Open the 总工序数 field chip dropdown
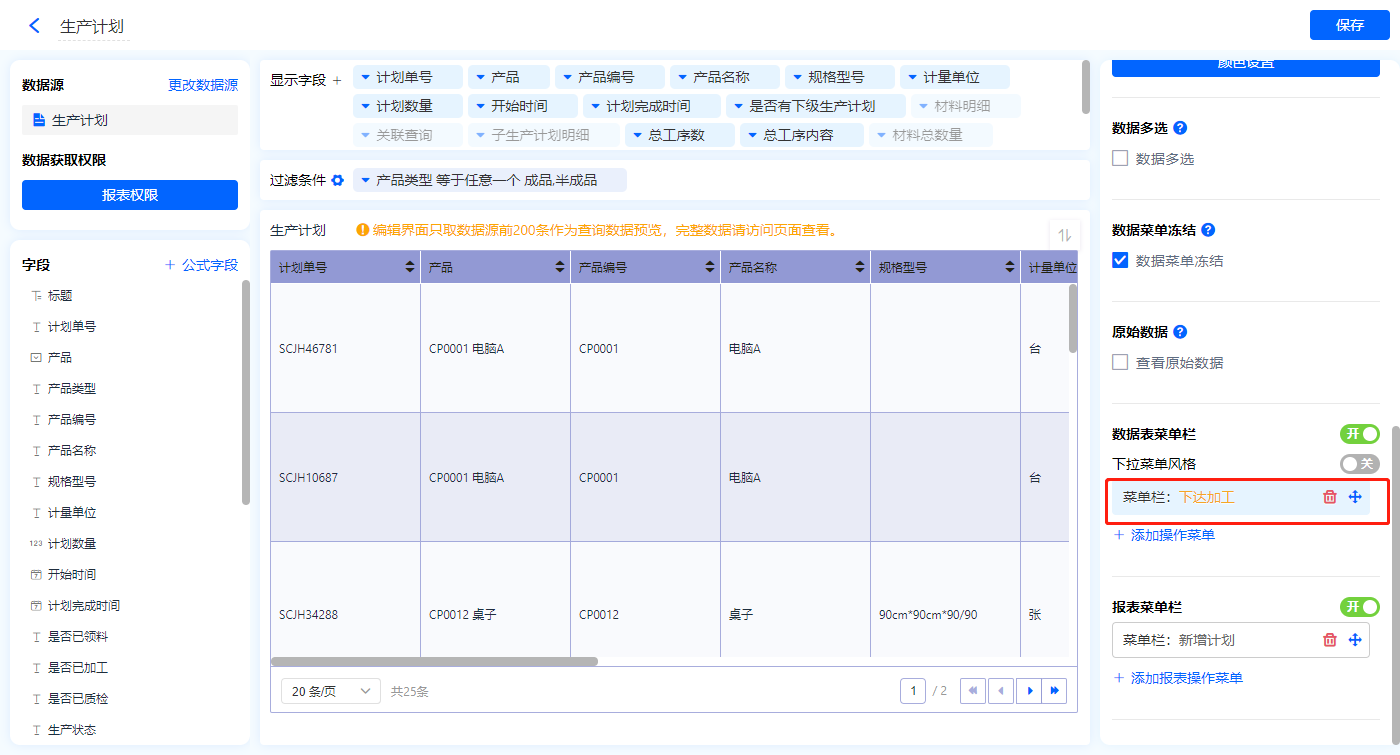The width and height of the screenshot is (1400, 755). [638, 135]
